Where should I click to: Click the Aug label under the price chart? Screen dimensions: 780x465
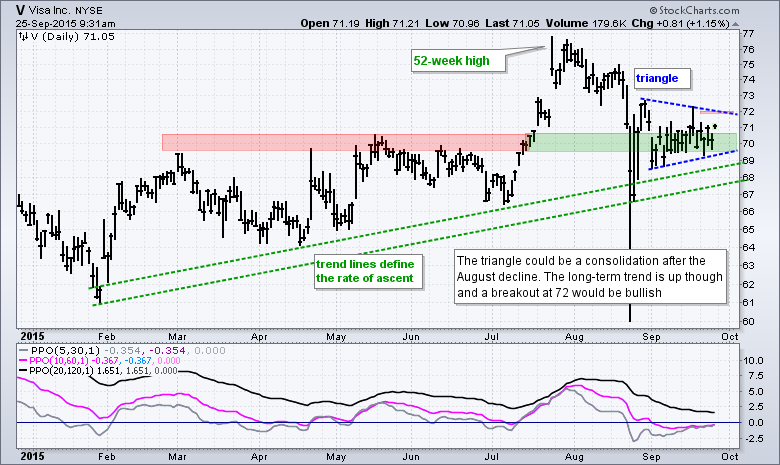point(574,337)
